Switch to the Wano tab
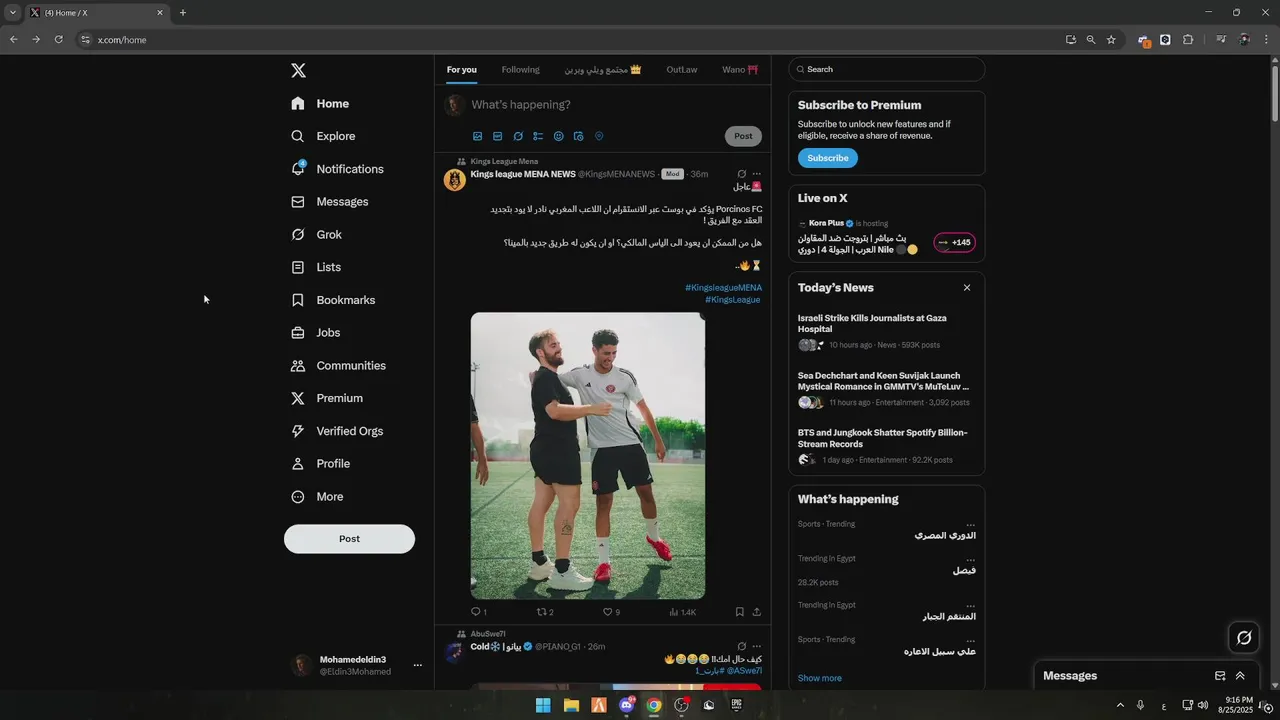The image size is (1280, 720). 740,70
